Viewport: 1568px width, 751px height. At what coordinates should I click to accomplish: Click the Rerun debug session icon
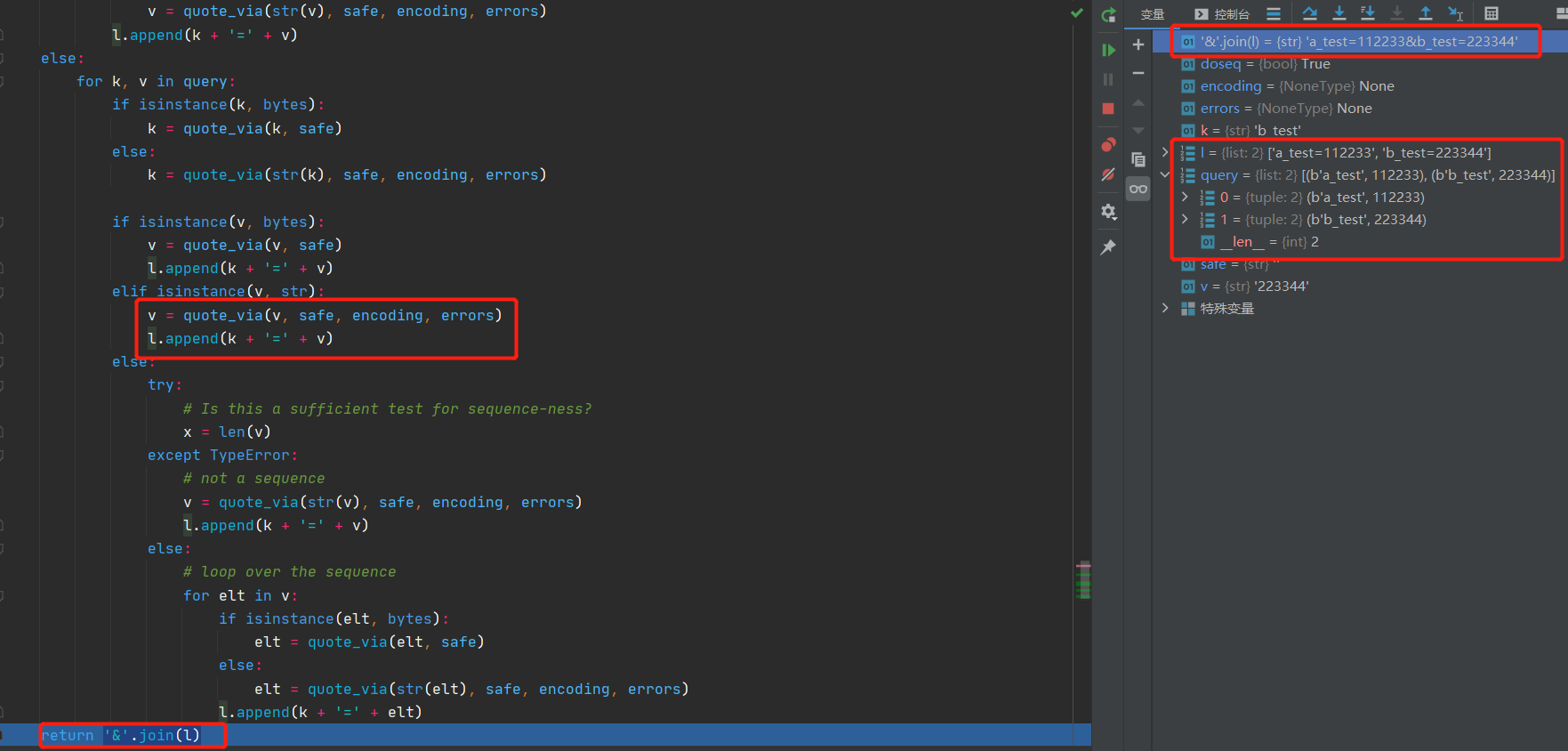click(1108, 14)
